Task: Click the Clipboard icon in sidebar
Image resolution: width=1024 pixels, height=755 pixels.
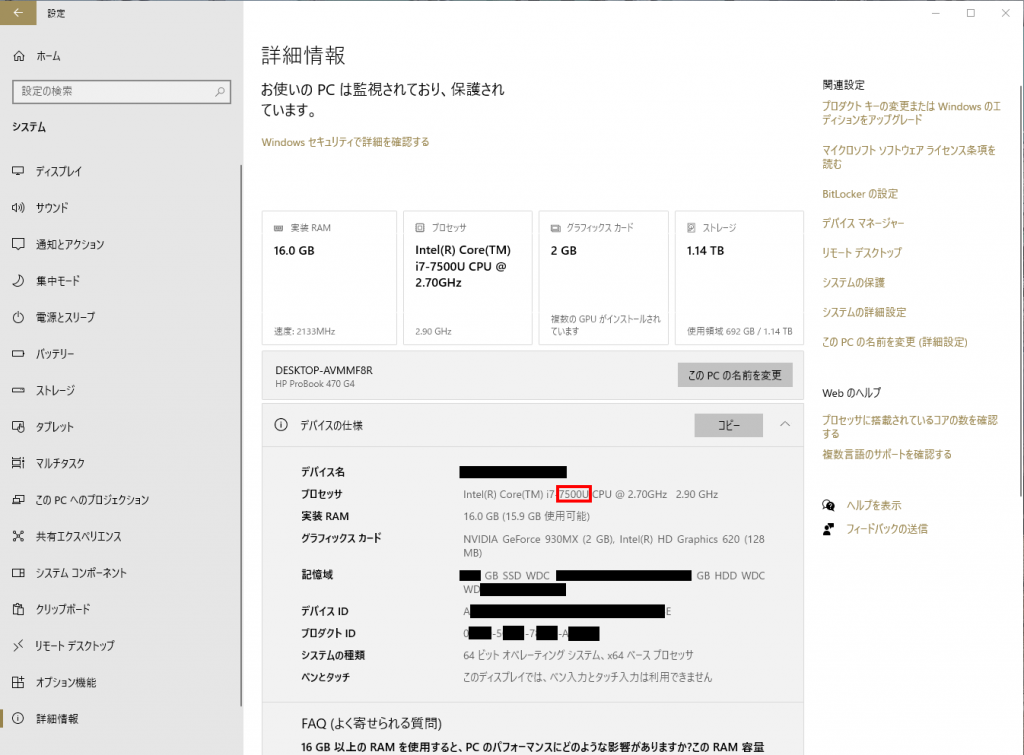Action: click(18, 609)
